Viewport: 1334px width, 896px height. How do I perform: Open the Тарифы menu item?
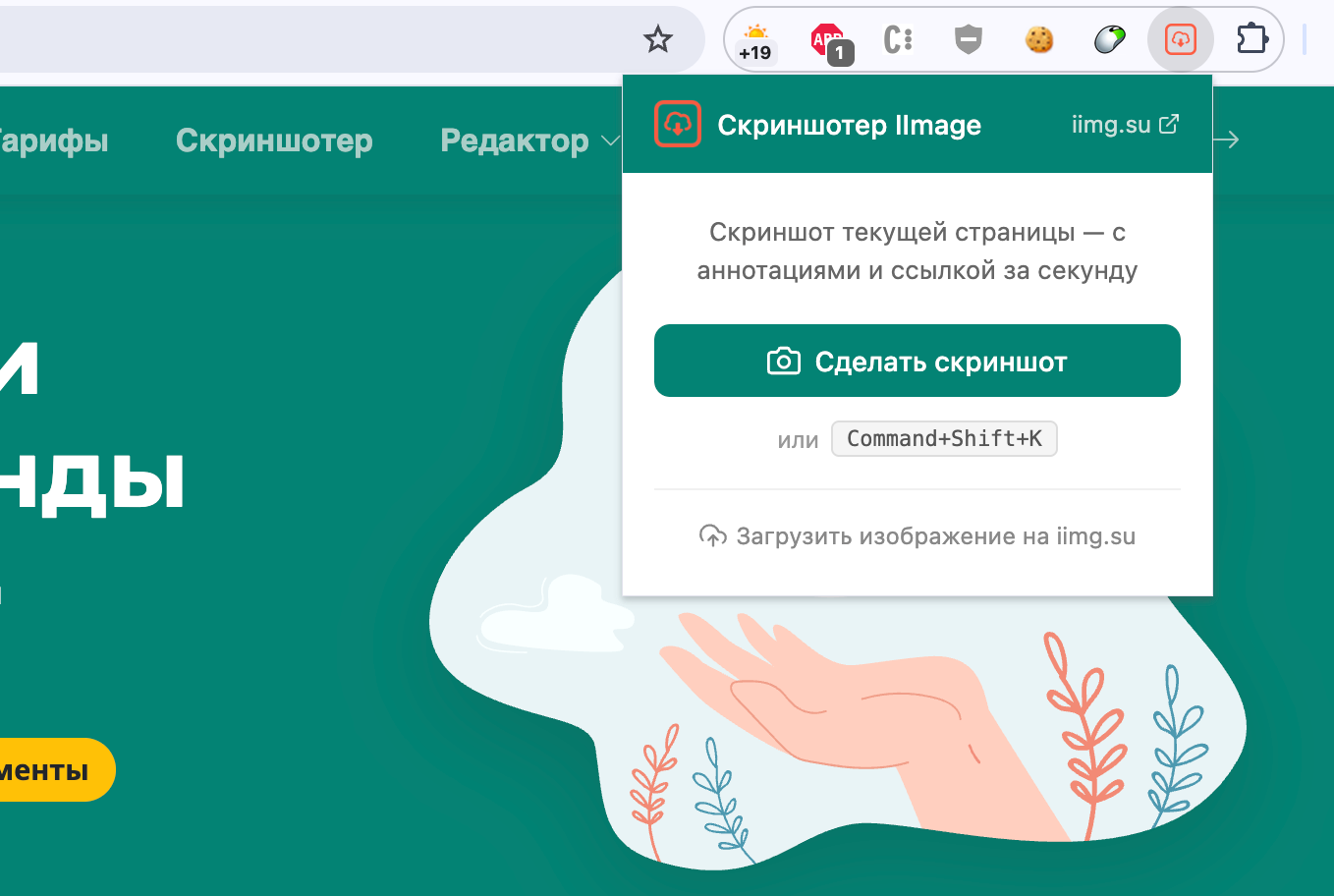(54, 140)
